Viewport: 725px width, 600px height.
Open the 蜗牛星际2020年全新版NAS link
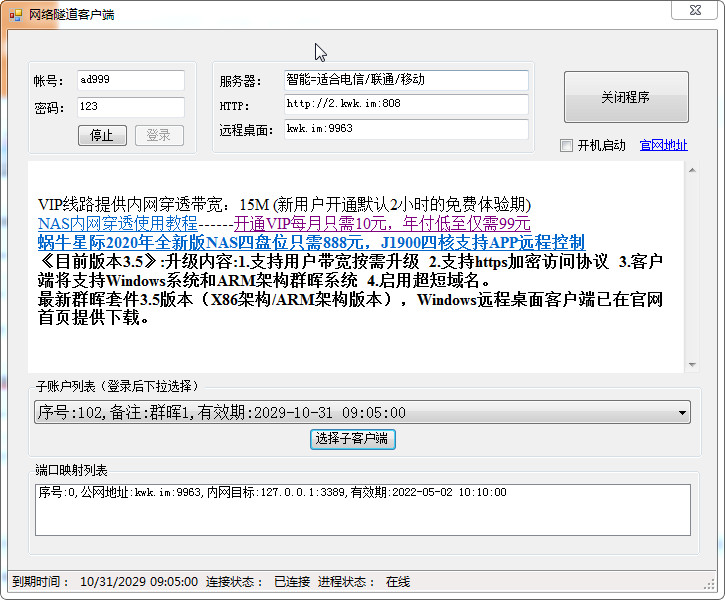pos(311,243)
